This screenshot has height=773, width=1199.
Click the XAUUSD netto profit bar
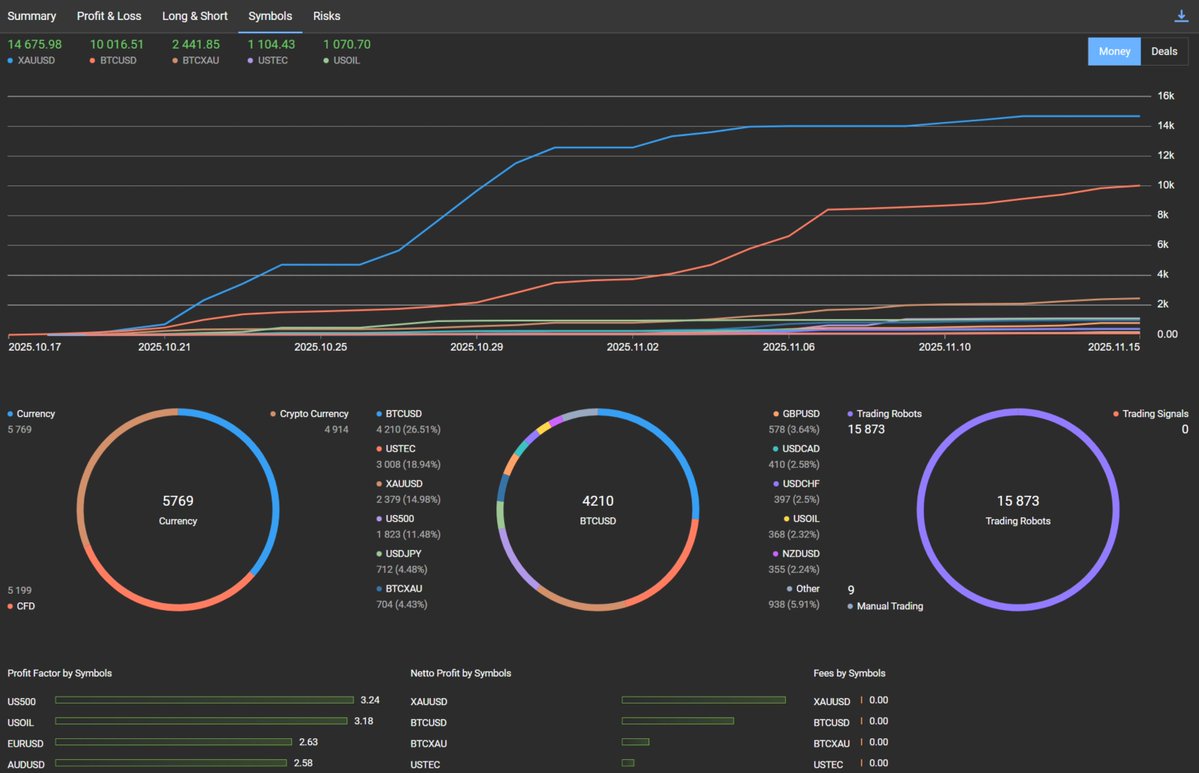(703, 700)
